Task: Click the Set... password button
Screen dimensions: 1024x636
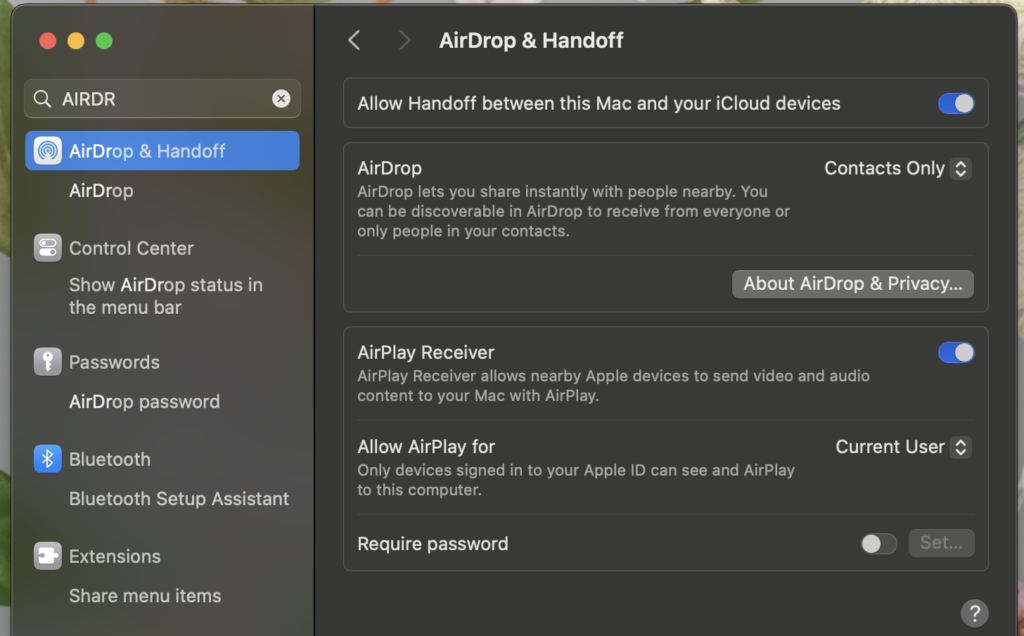Action: tap(940, 543)
